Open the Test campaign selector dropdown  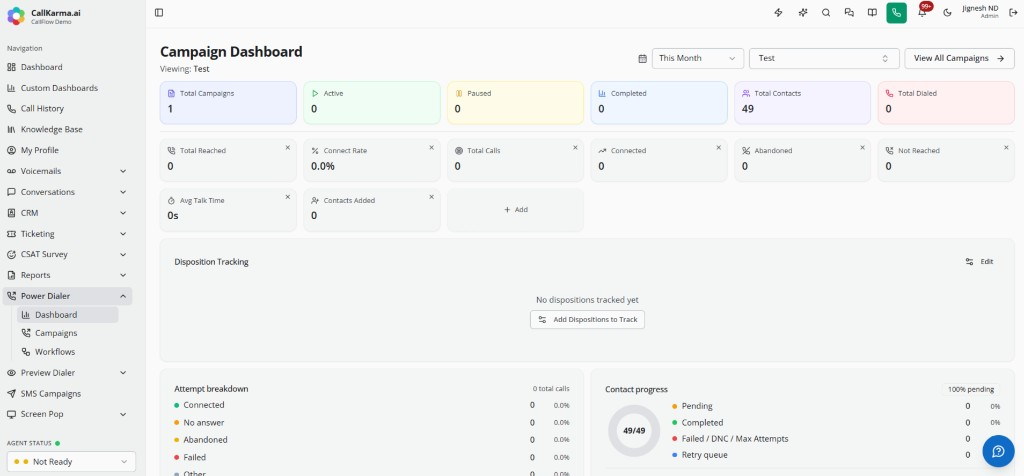click(x=824, y=58)
